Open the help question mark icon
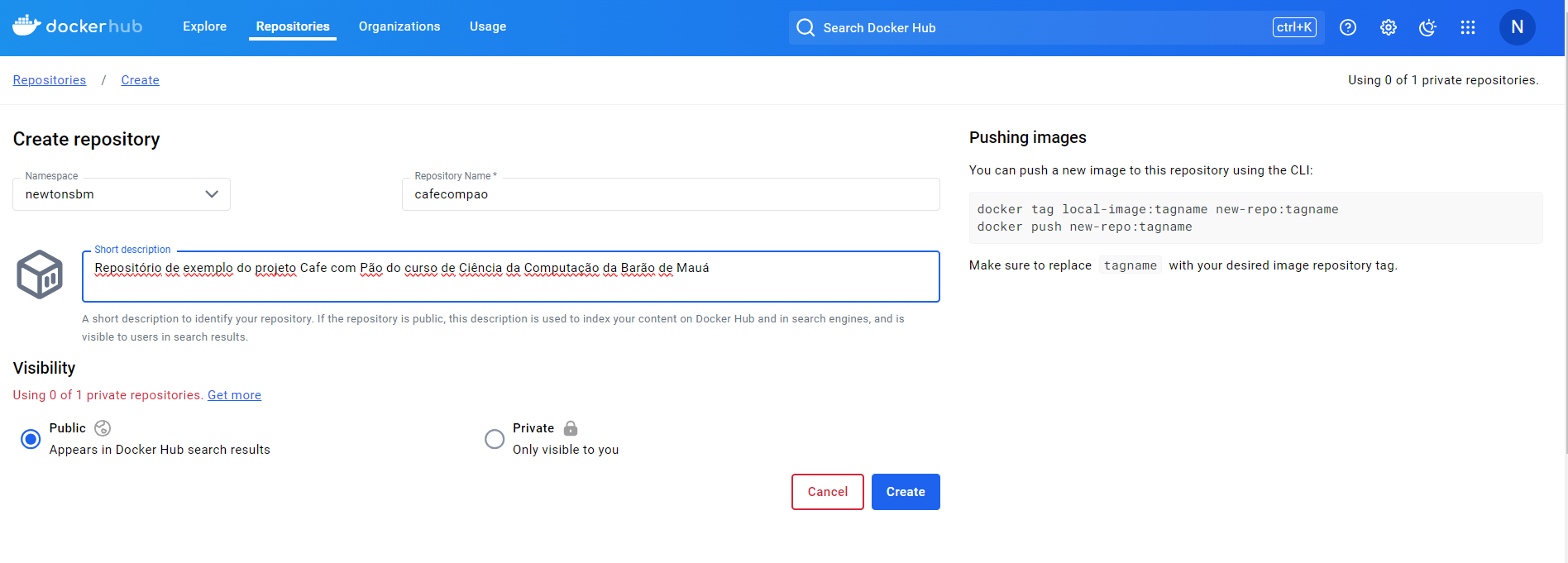1568x563 pixels. coord(1348,27)
